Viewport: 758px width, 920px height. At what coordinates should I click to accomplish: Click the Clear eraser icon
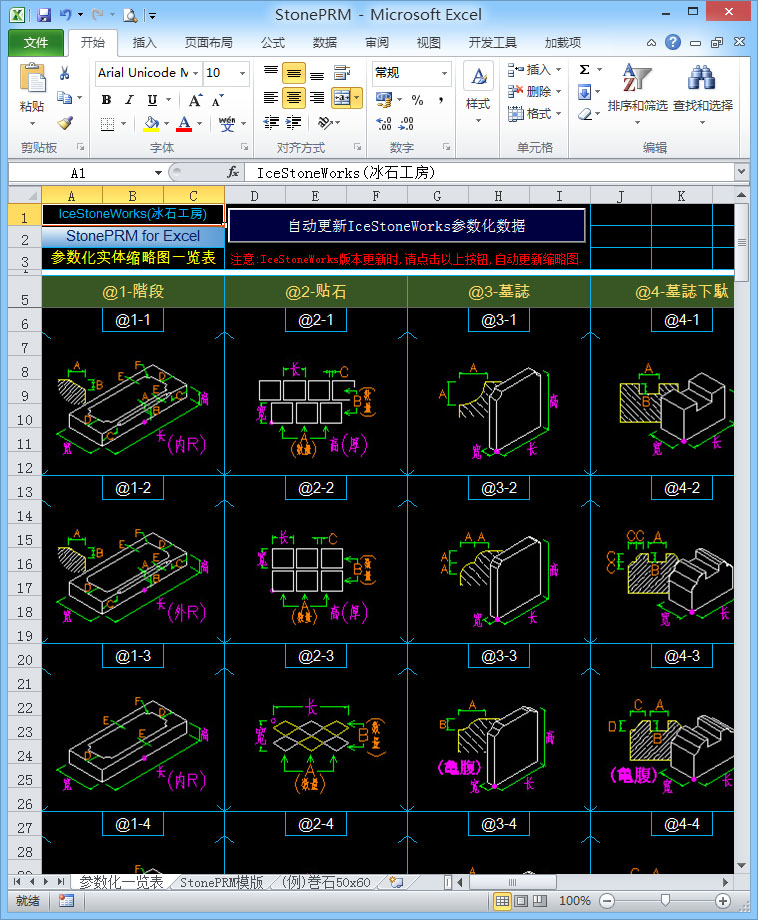(x=584, y=114)
